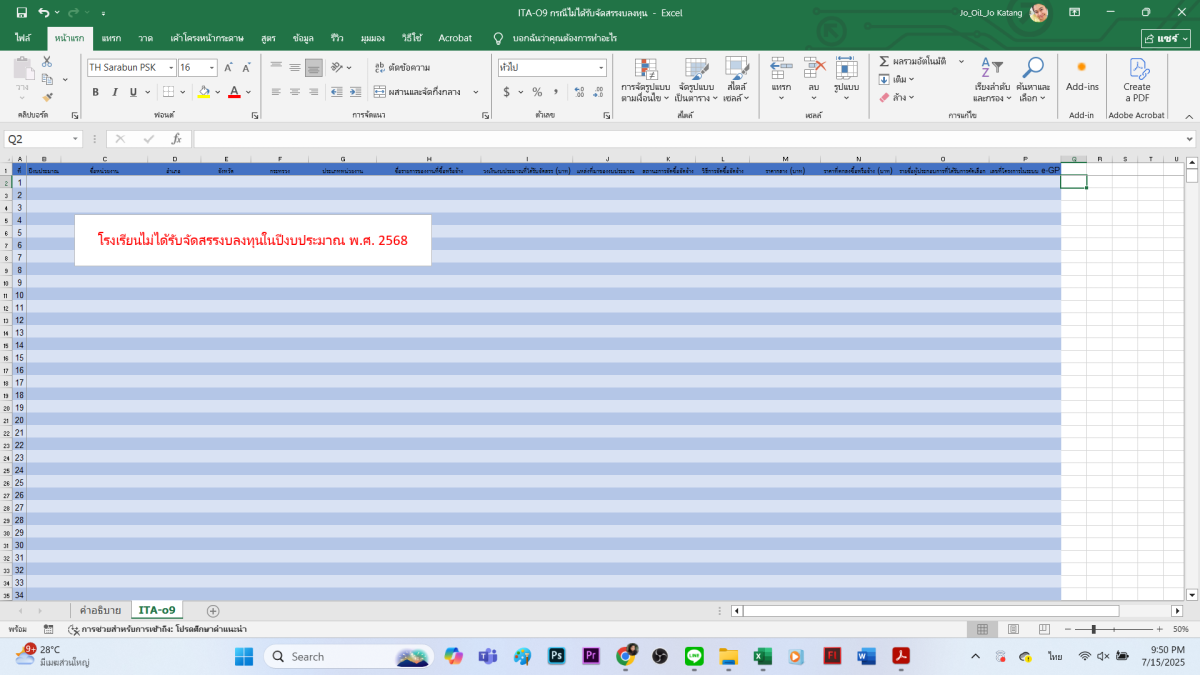Viewport: 1200px width, 675px height.
Task: Click the Format Painter brush icon
Action: (x=47, y=97)
